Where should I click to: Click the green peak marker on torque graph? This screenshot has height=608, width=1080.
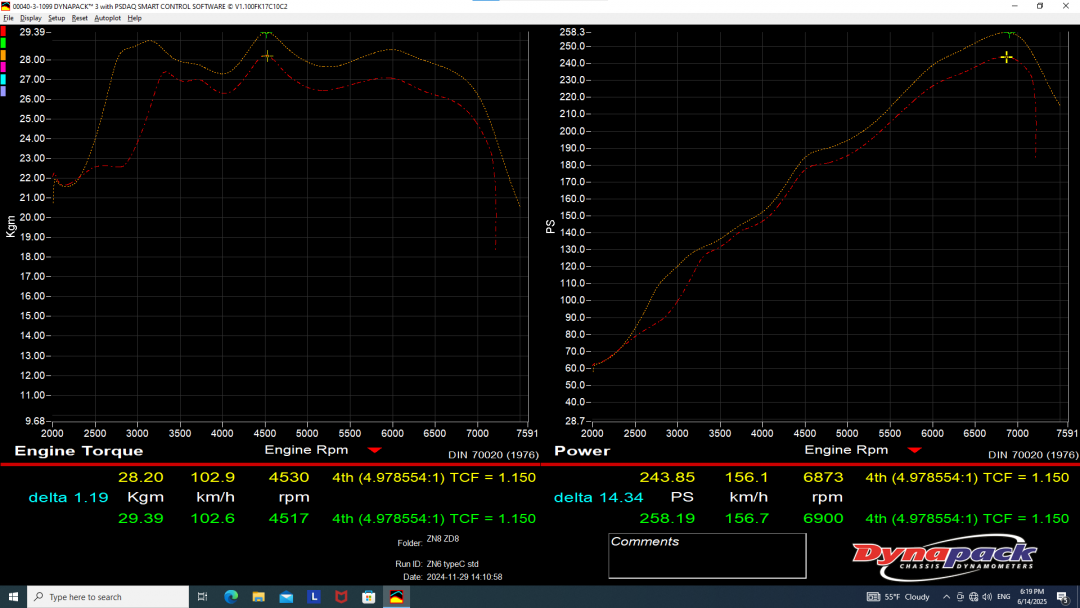tap(266, 33)
